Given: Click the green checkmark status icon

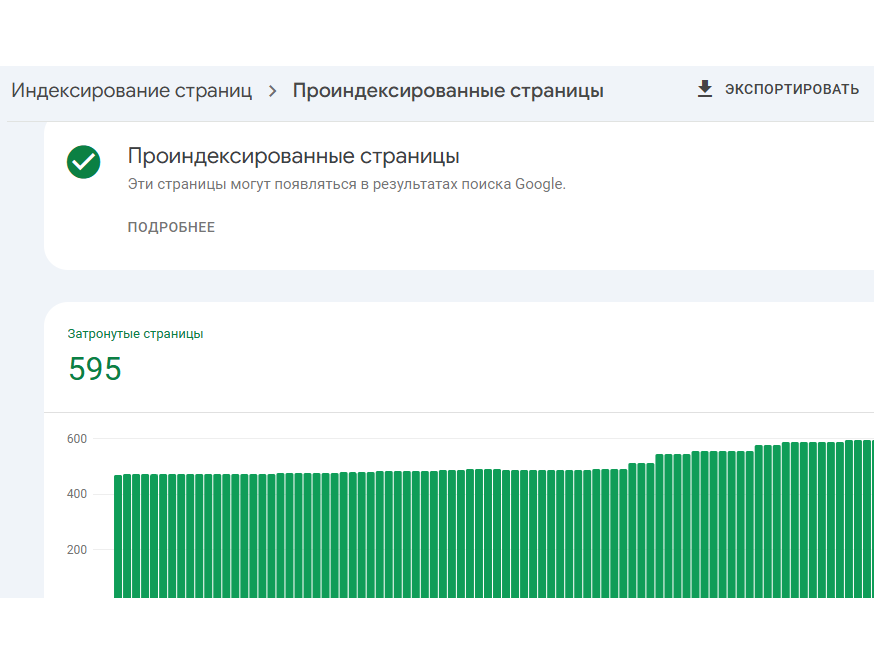Looking at the screenshot, I should pyautogui.click(x=84, y=162).
